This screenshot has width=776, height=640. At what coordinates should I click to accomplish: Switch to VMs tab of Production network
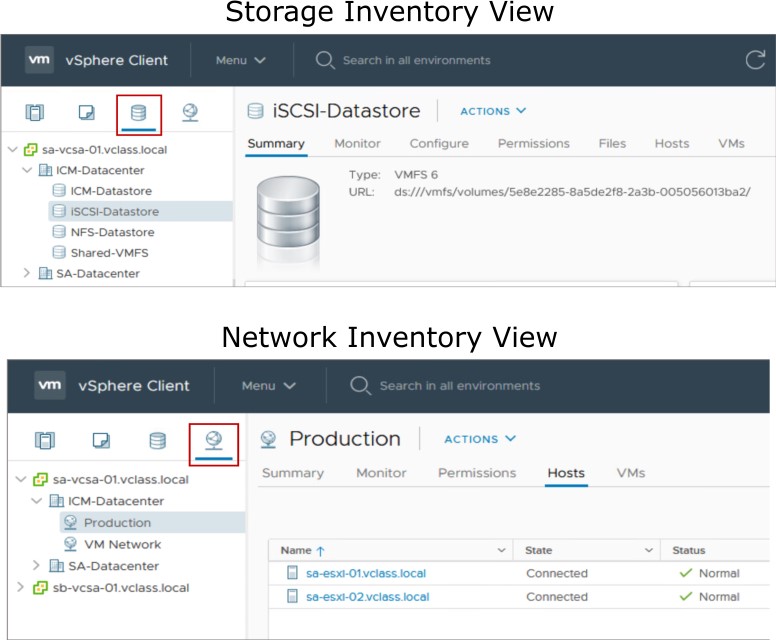pos(630,473)
